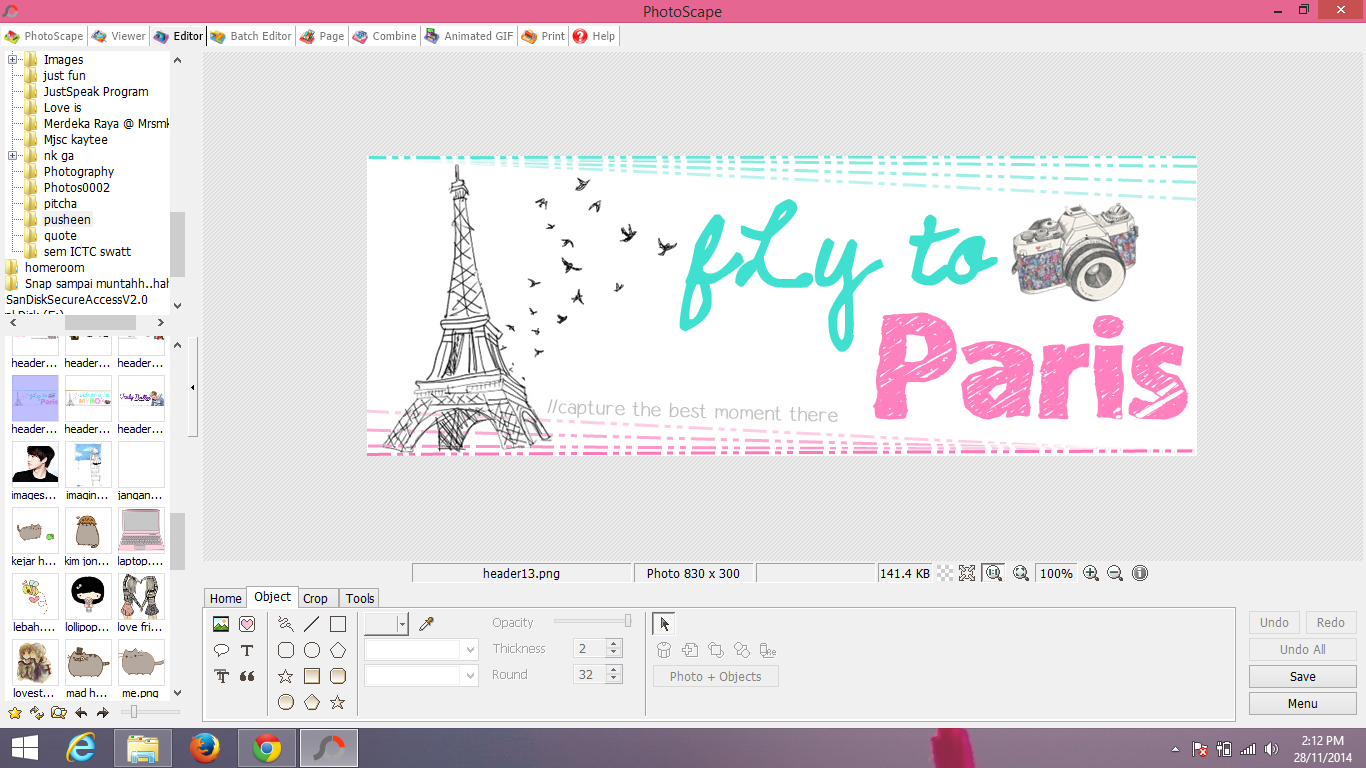Pick a color with the eyedropper

click(426, 624)
